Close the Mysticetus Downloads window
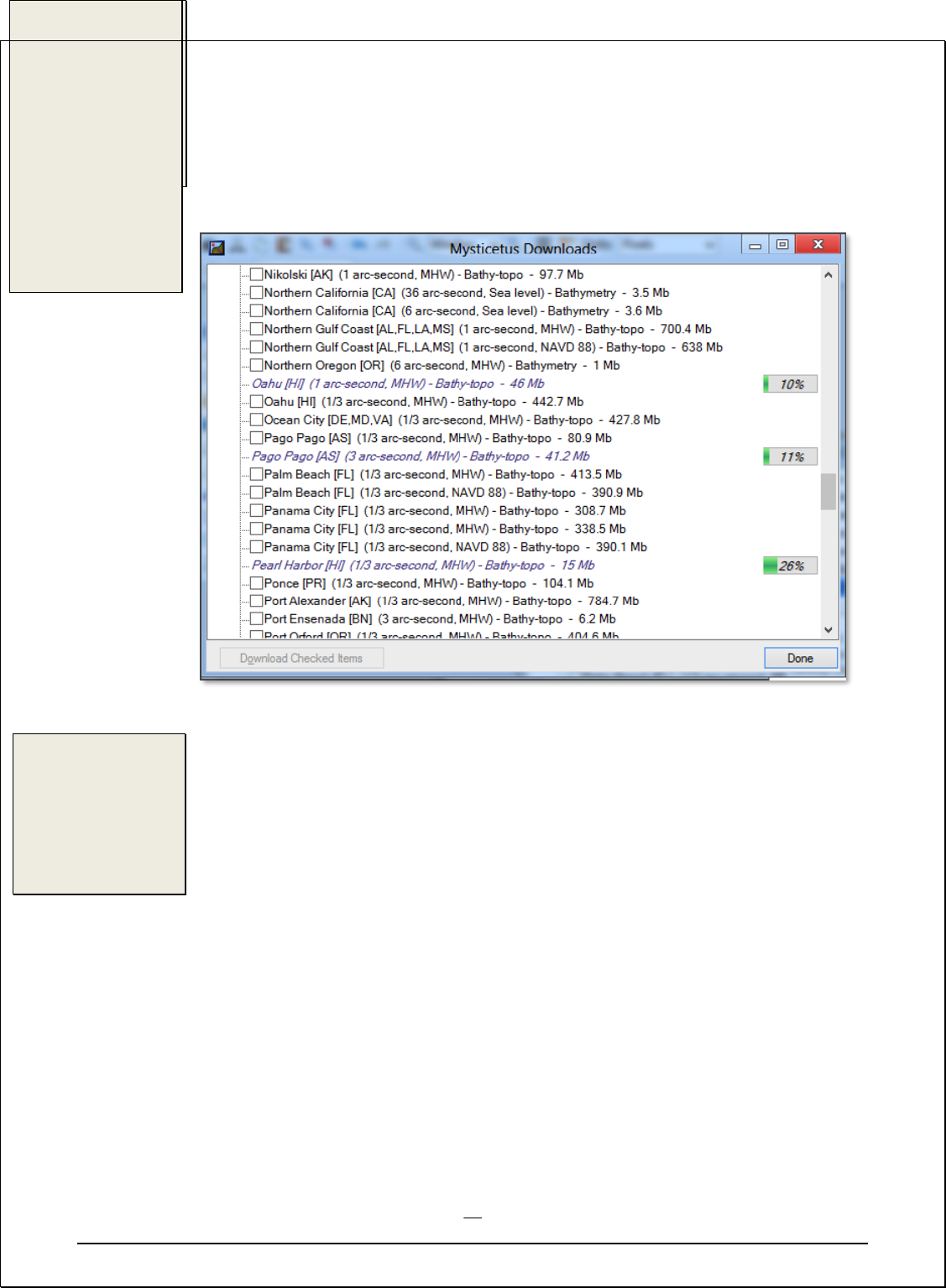The image size is (946, 1288). point(818,244)
